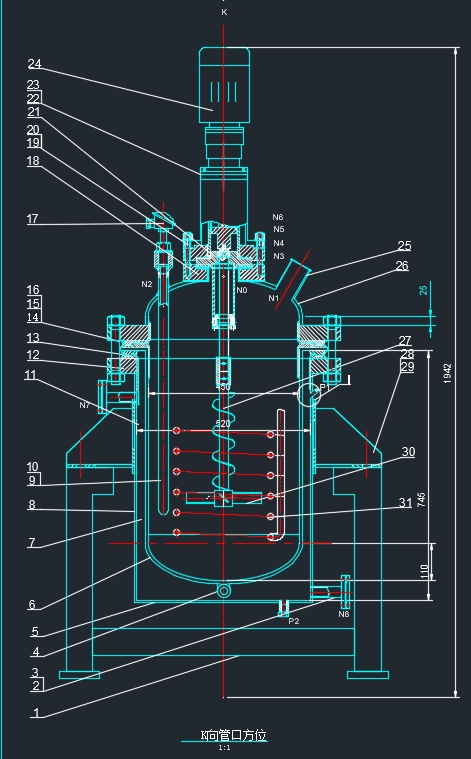Select part callout number 11
This screenshot has width=471, height=759.
pos(30,375)
